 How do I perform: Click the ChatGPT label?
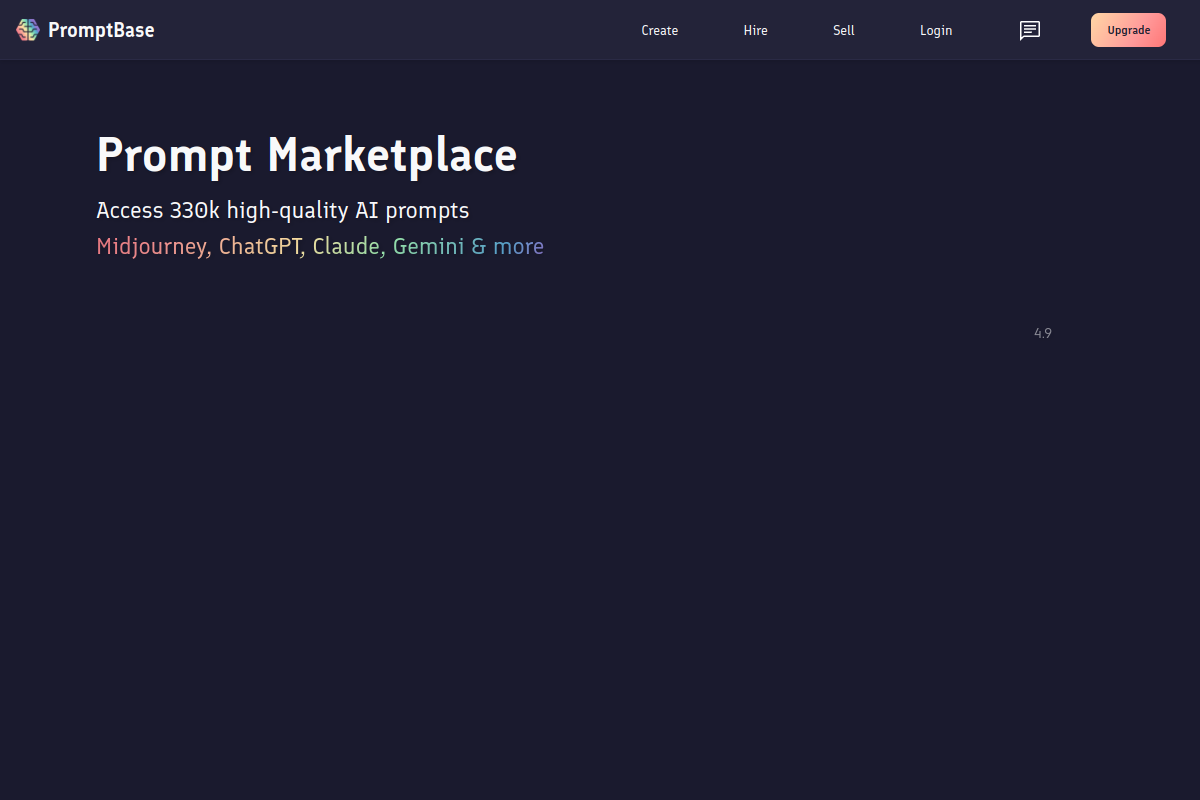pos(258,246)
